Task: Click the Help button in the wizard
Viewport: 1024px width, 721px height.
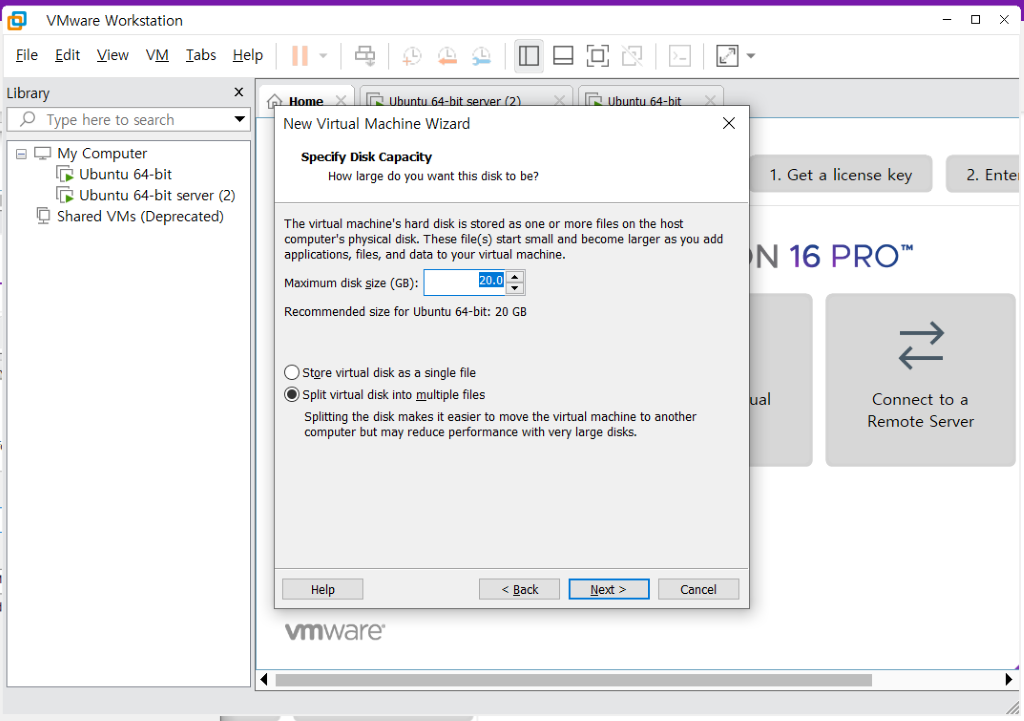Action: pos(323,589)
